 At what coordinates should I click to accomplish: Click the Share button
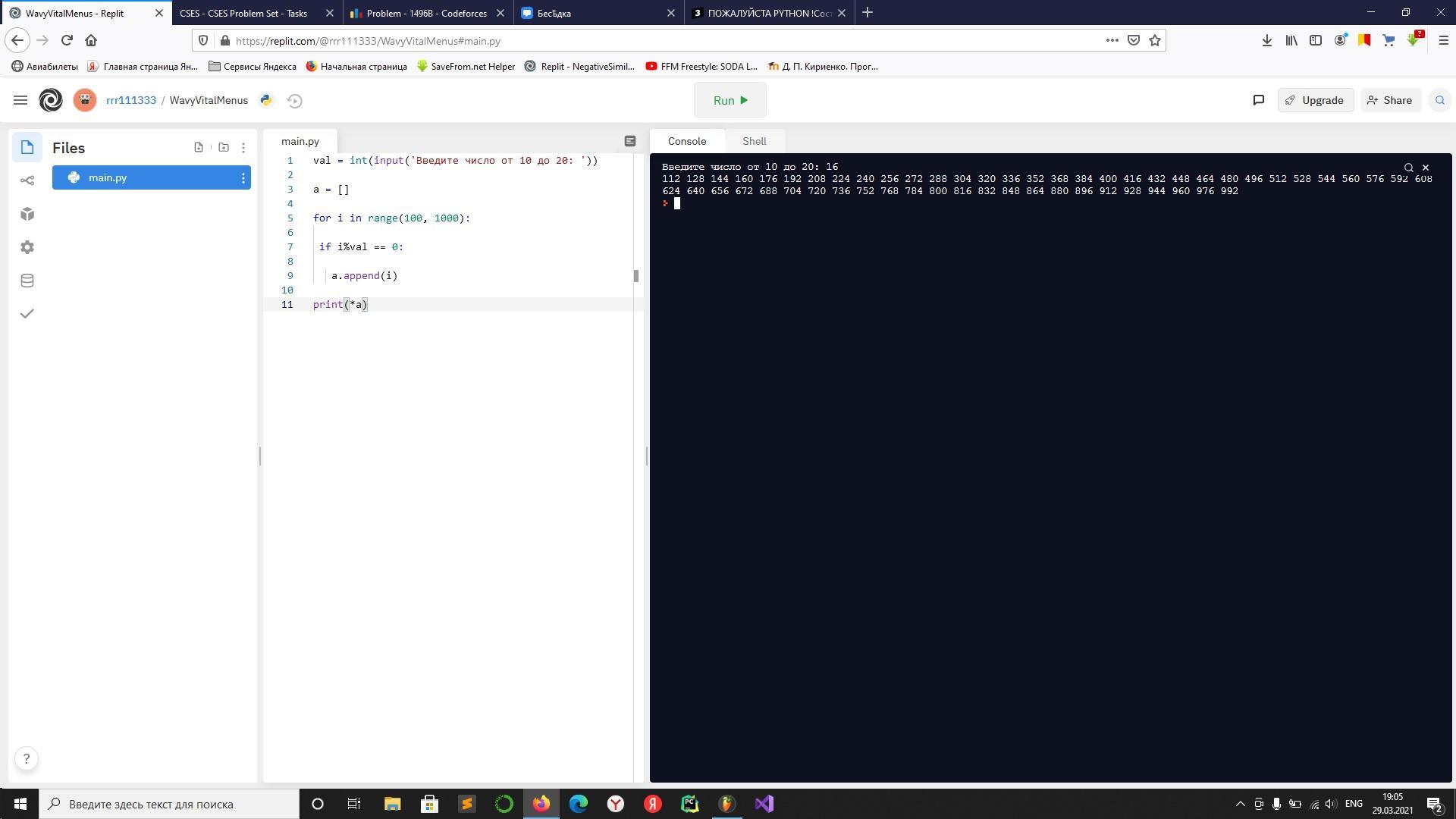1389,100
